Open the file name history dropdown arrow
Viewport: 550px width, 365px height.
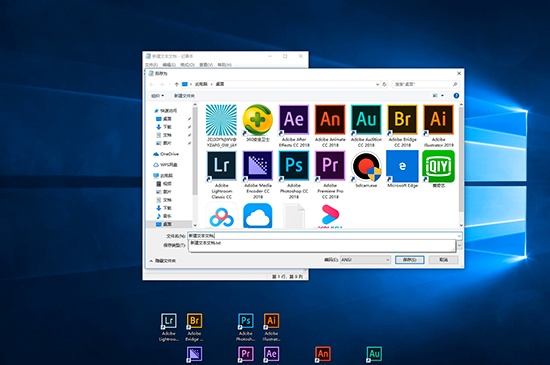pos(459,236)
